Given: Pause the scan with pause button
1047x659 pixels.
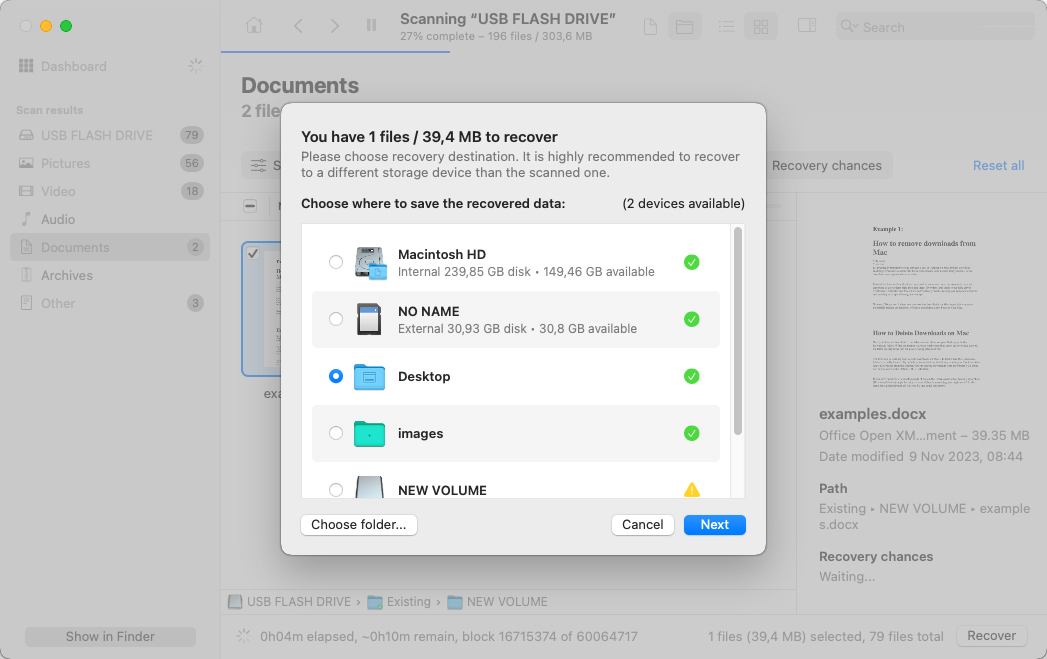Looking at the screenshot, I should coord(371,26).
